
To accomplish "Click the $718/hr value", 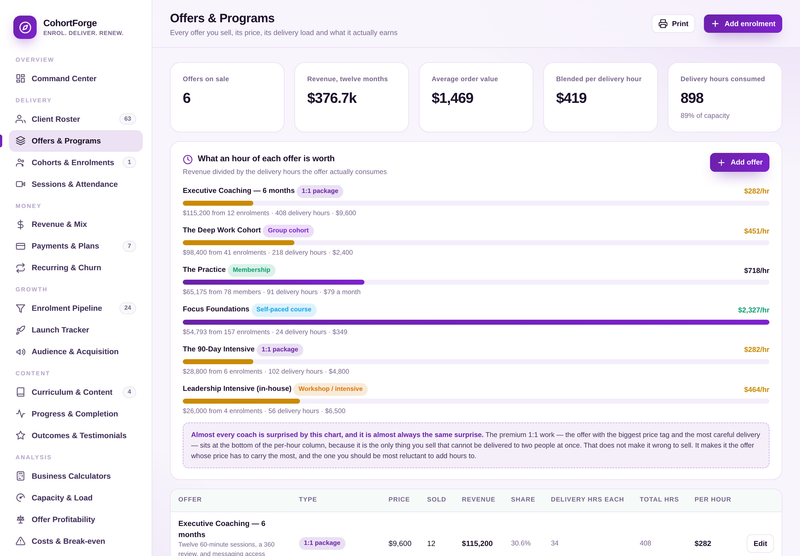I will tap(756, 270).
